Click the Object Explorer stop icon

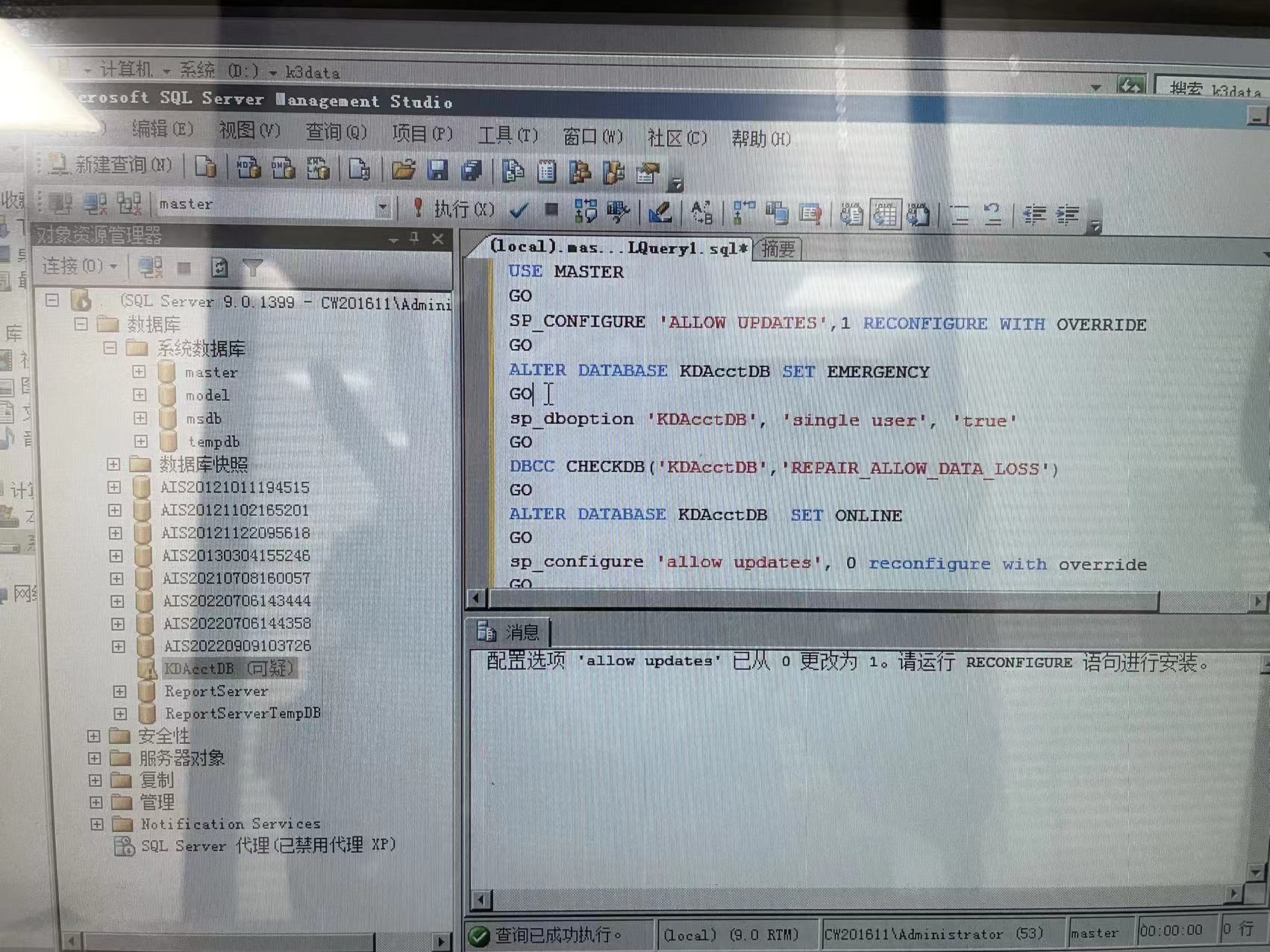pyautogui.click(x=184, y=267)
